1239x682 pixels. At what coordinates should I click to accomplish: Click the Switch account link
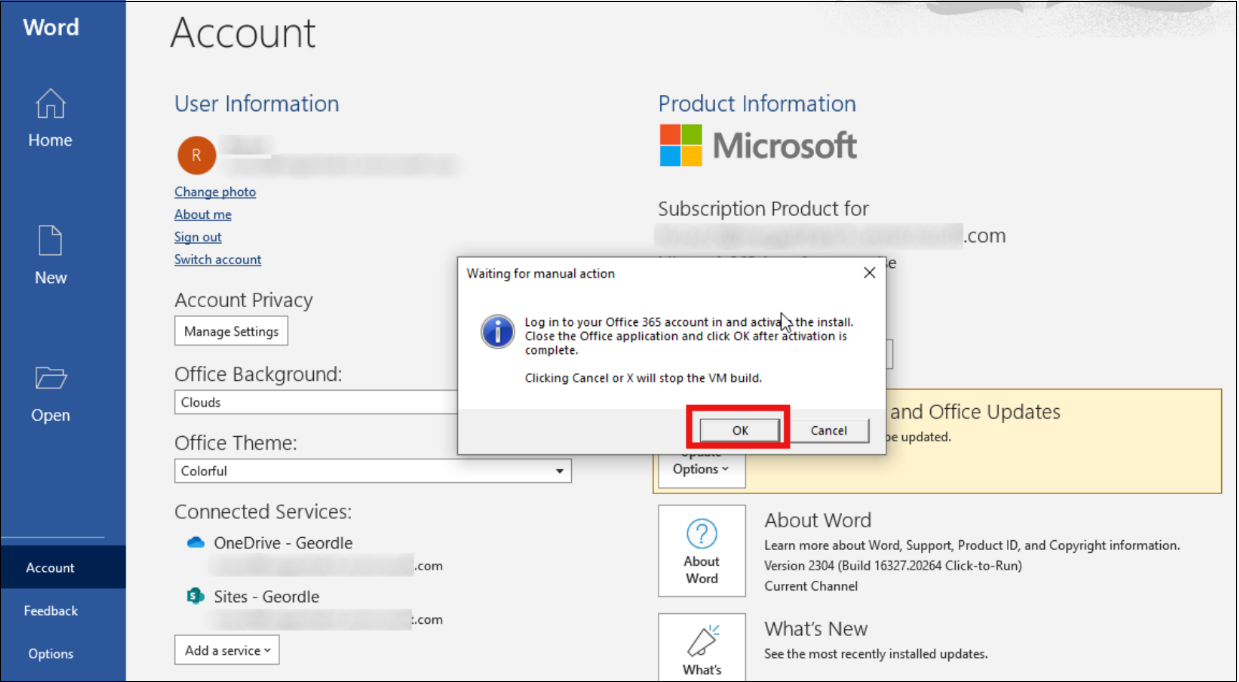pos(218,260)
